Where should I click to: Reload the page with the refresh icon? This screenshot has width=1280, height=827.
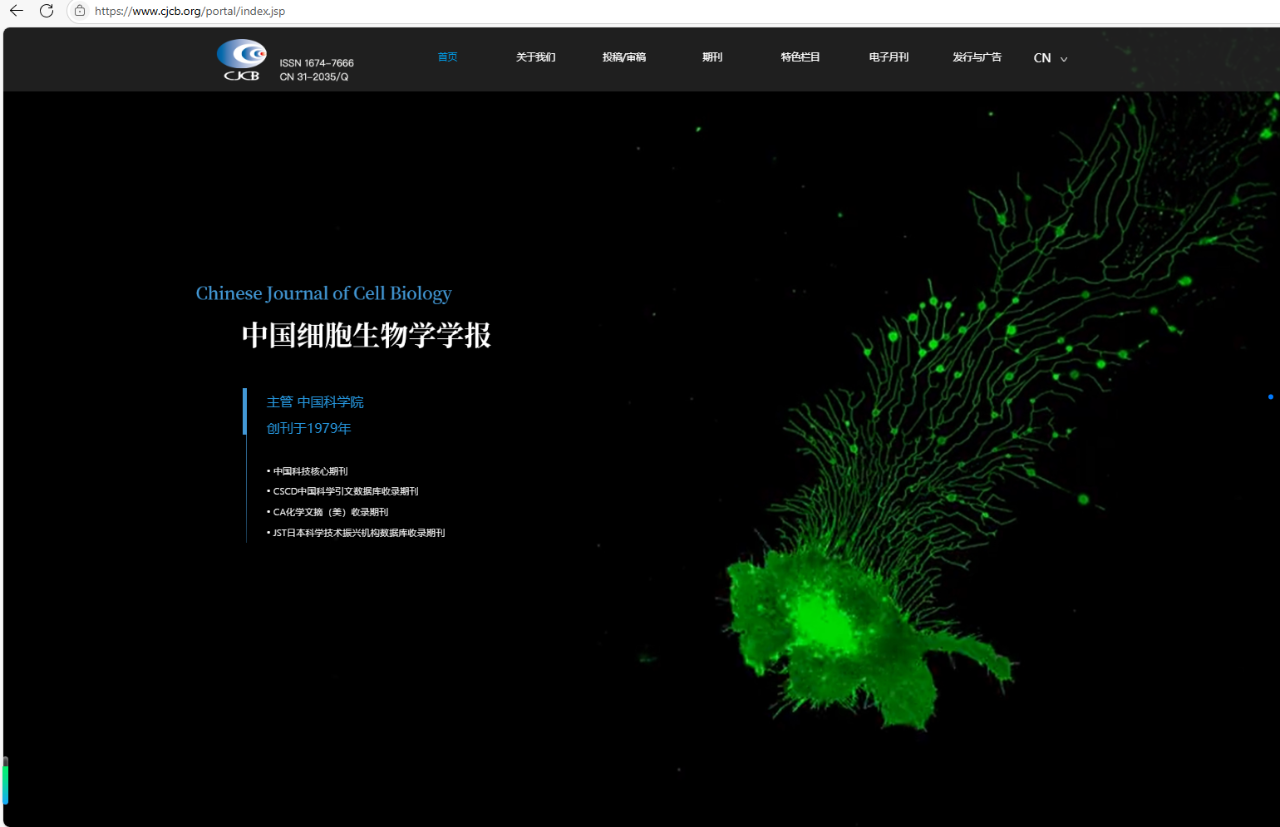[46, 11]
